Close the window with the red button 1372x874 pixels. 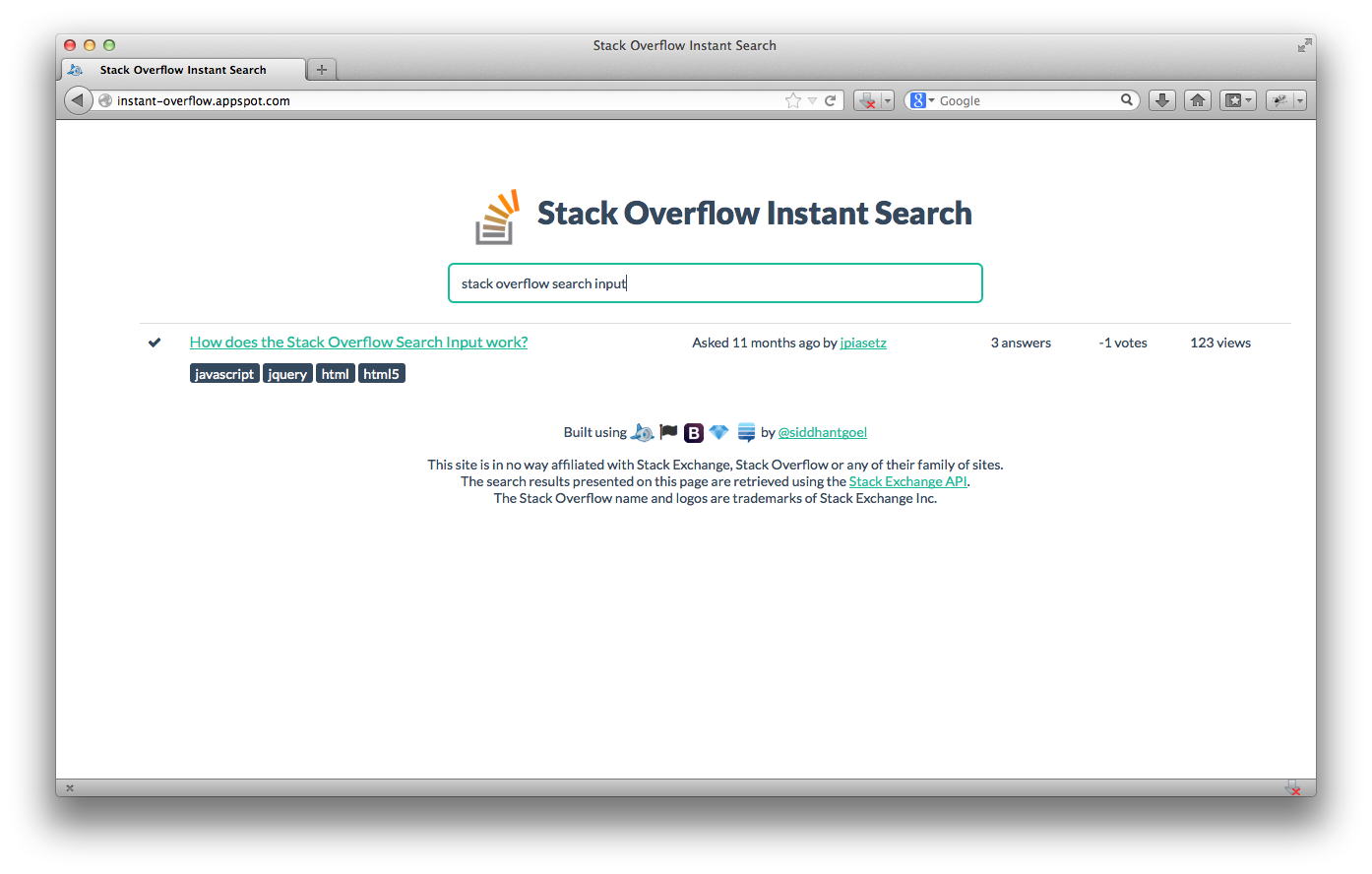[x=70, y=45]
